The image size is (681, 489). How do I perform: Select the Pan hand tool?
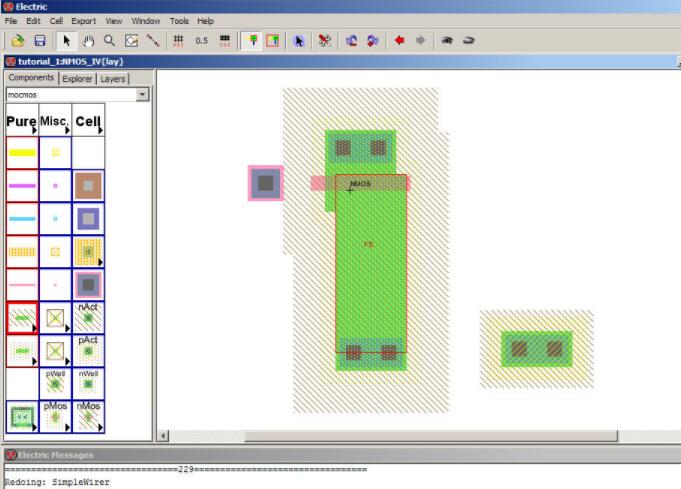pos(88,41)
